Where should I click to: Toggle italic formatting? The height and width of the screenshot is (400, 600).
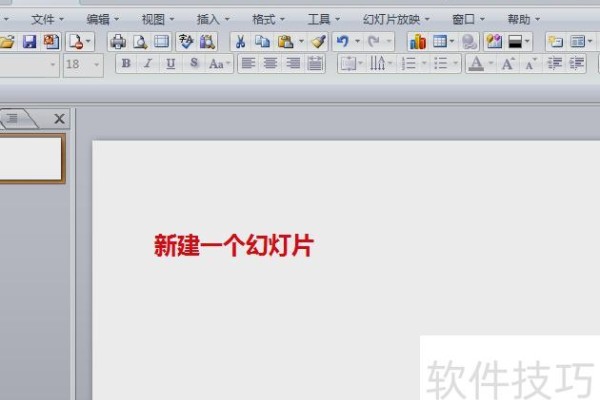(x=148, y=64)
